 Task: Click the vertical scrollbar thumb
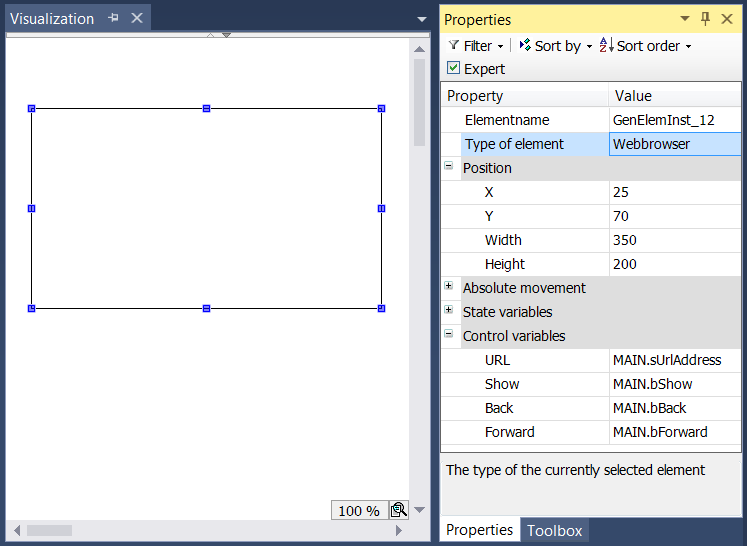pos(419,102)
